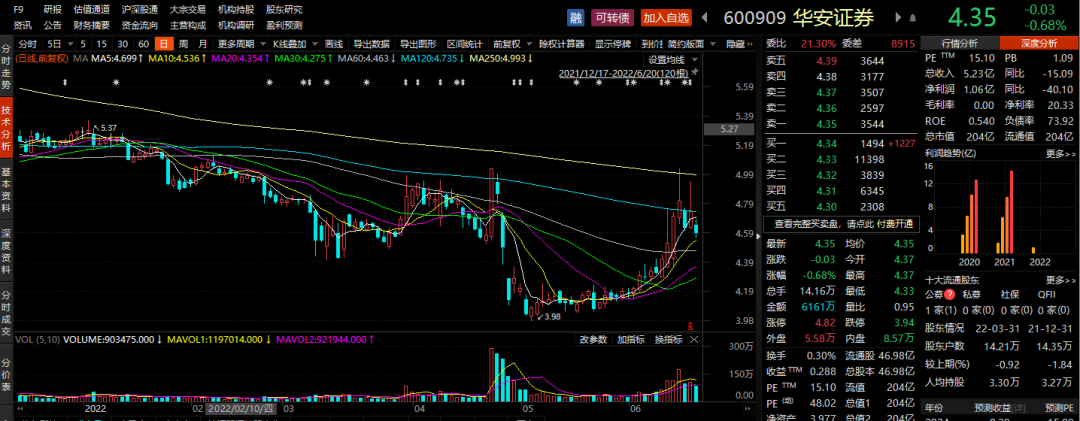Open the 资金流向 menu item

(140, 25)
